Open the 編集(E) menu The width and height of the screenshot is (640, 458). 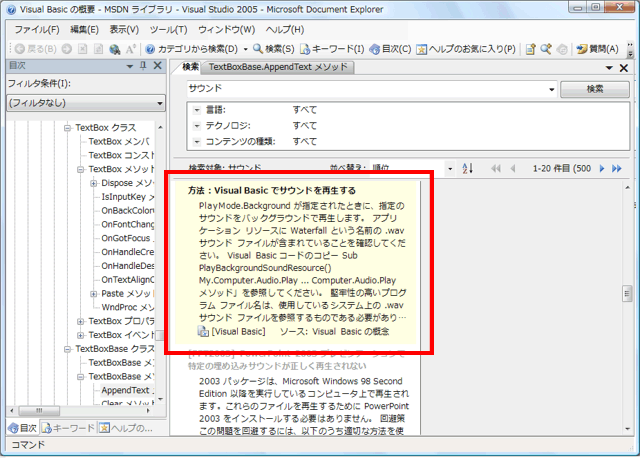(84, 29)
